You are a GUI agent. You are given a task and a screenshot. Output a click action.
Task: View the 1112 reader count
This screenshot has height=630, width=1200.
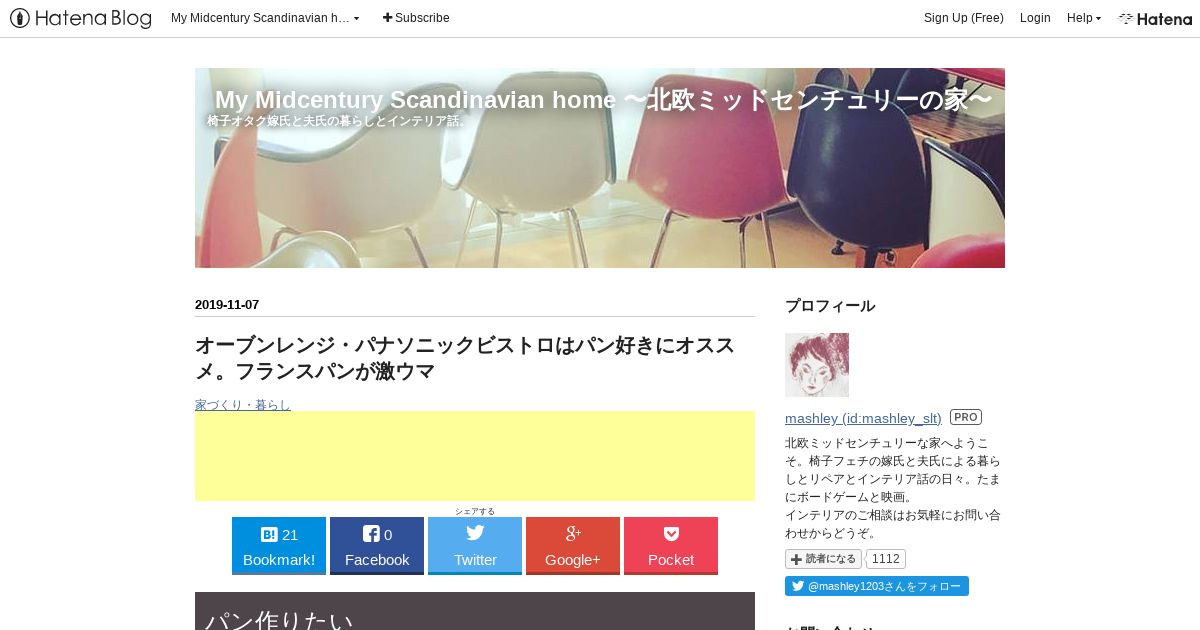pyautogui.click(x=885, y=559)
